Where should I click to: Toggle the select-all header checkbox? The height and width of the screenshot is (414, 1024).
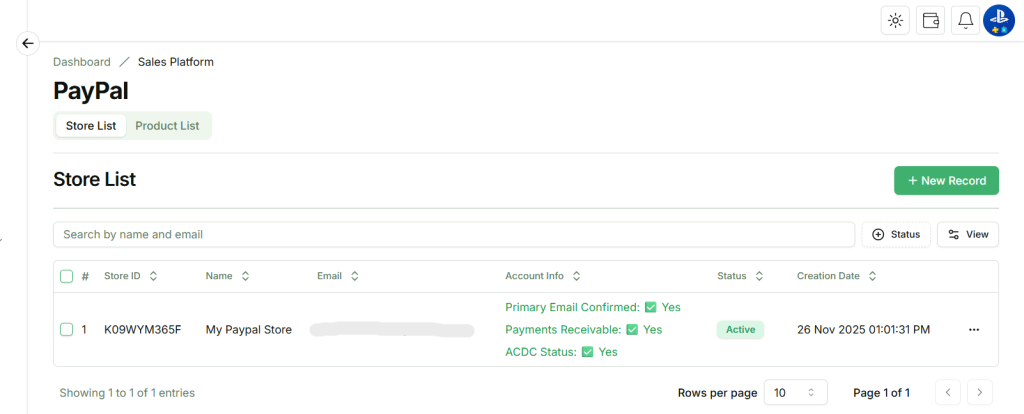[x=67, y=276]
